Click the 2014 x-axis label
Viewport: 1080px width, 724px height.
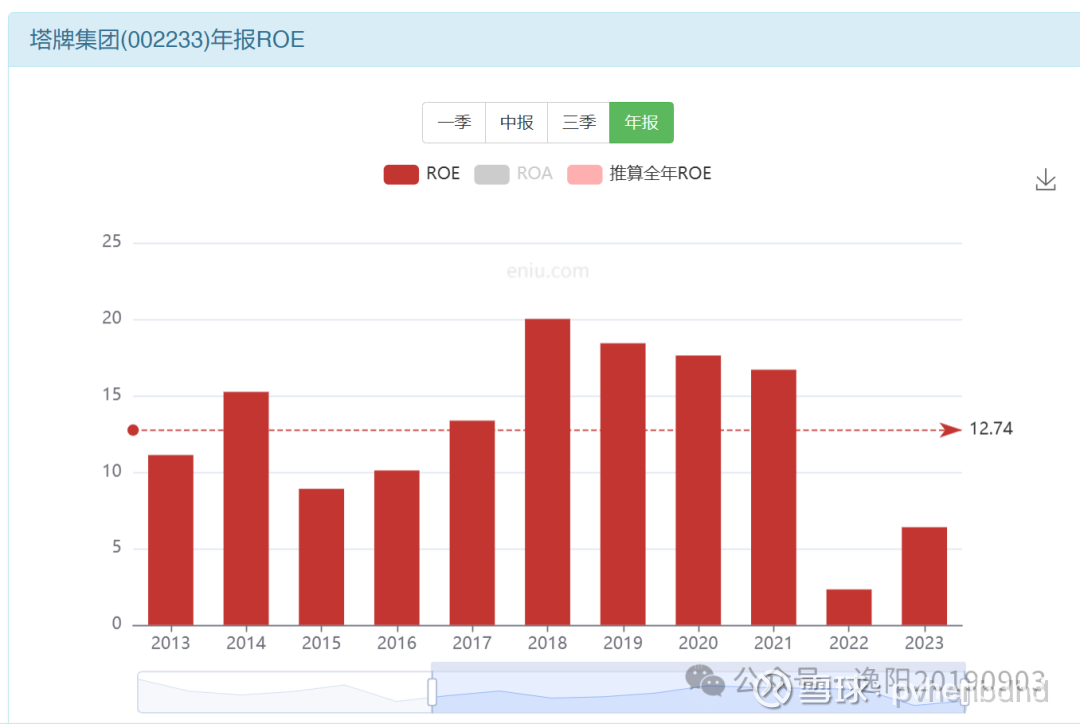pyautogui.click(x=246, y=643)
